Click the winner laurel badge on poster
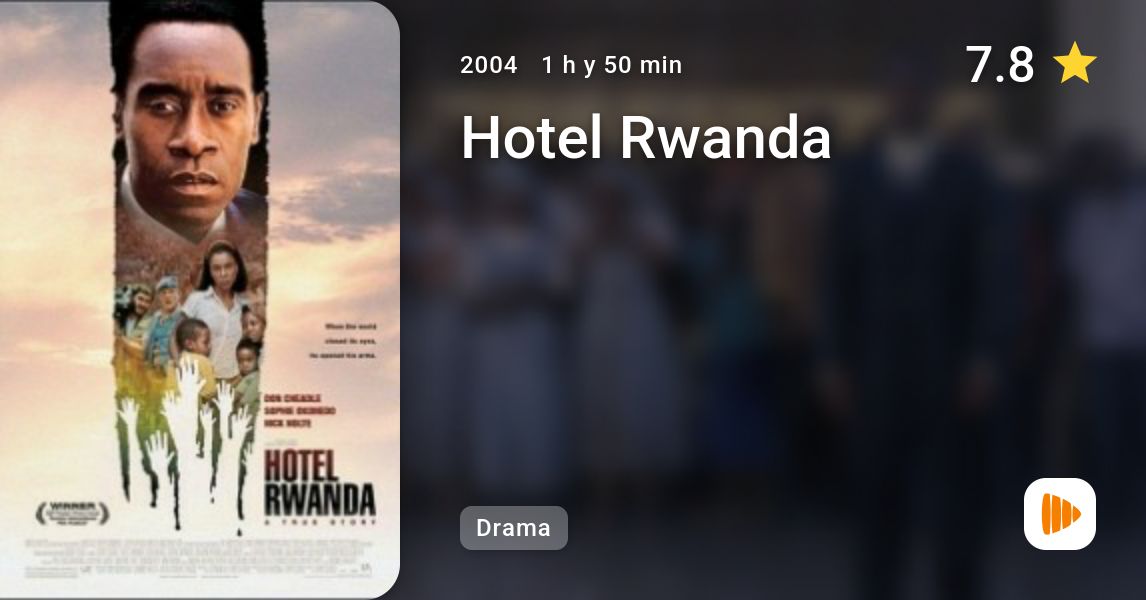 [x=72, y=513]
